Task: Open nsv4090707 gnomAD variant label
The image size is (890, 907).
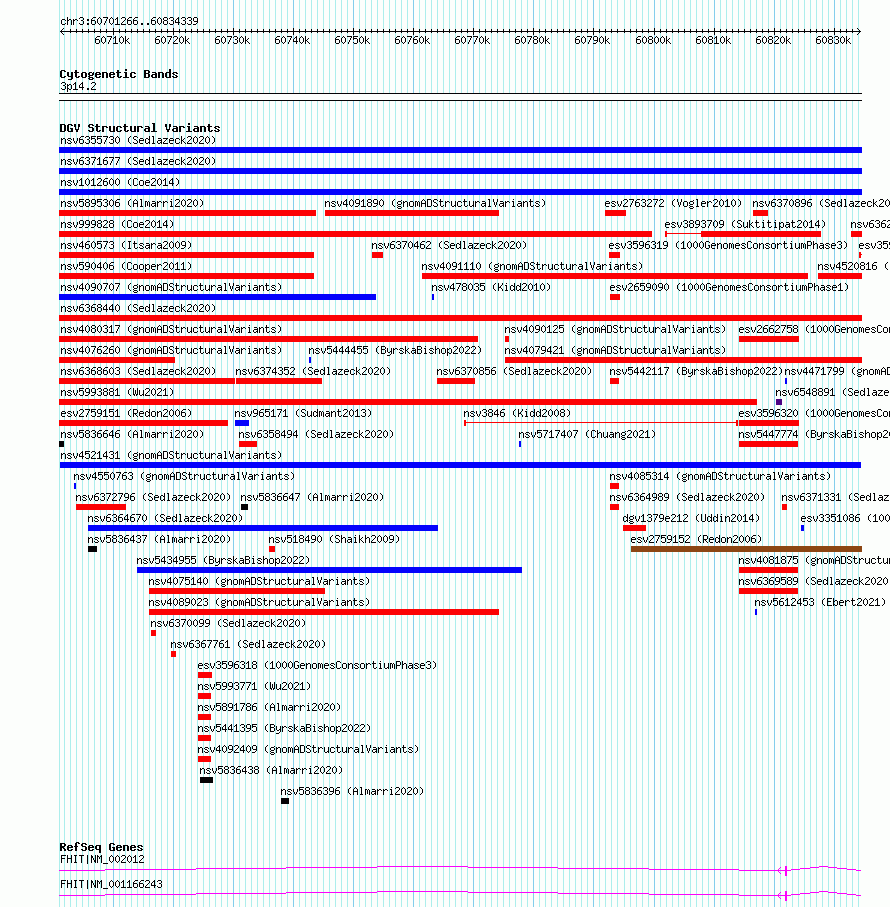Action: [171, 287]
